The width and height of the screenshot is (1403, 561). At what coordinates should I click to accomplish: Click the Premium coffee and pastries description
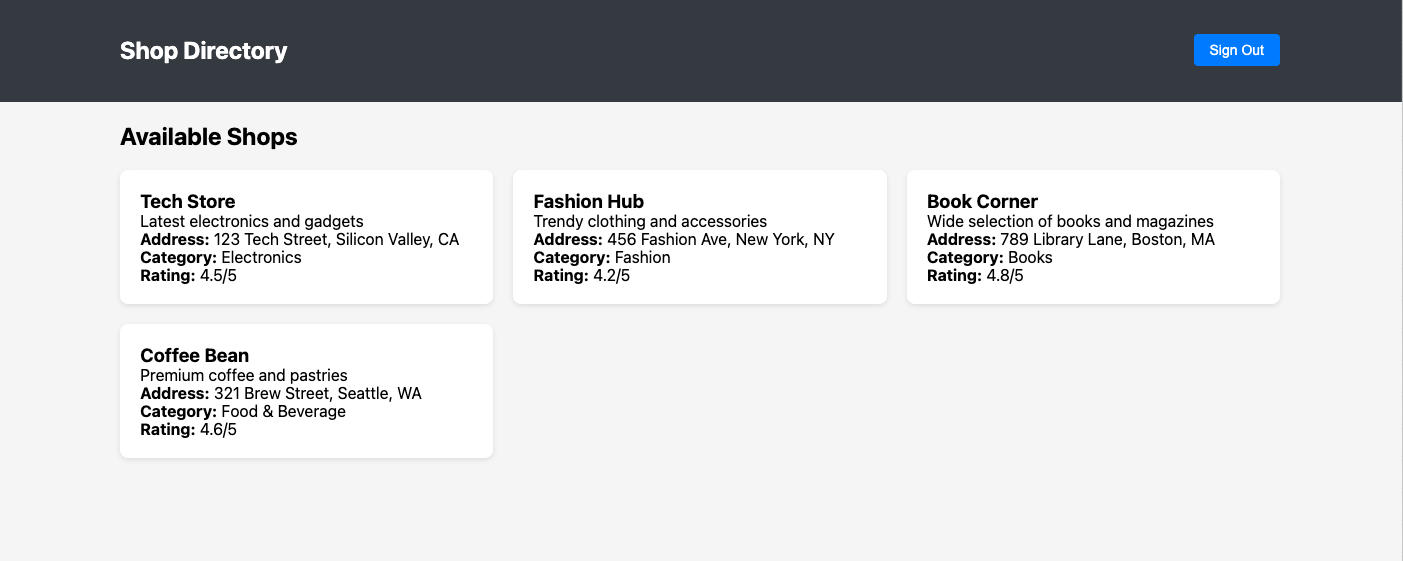[x=244, y=375]
